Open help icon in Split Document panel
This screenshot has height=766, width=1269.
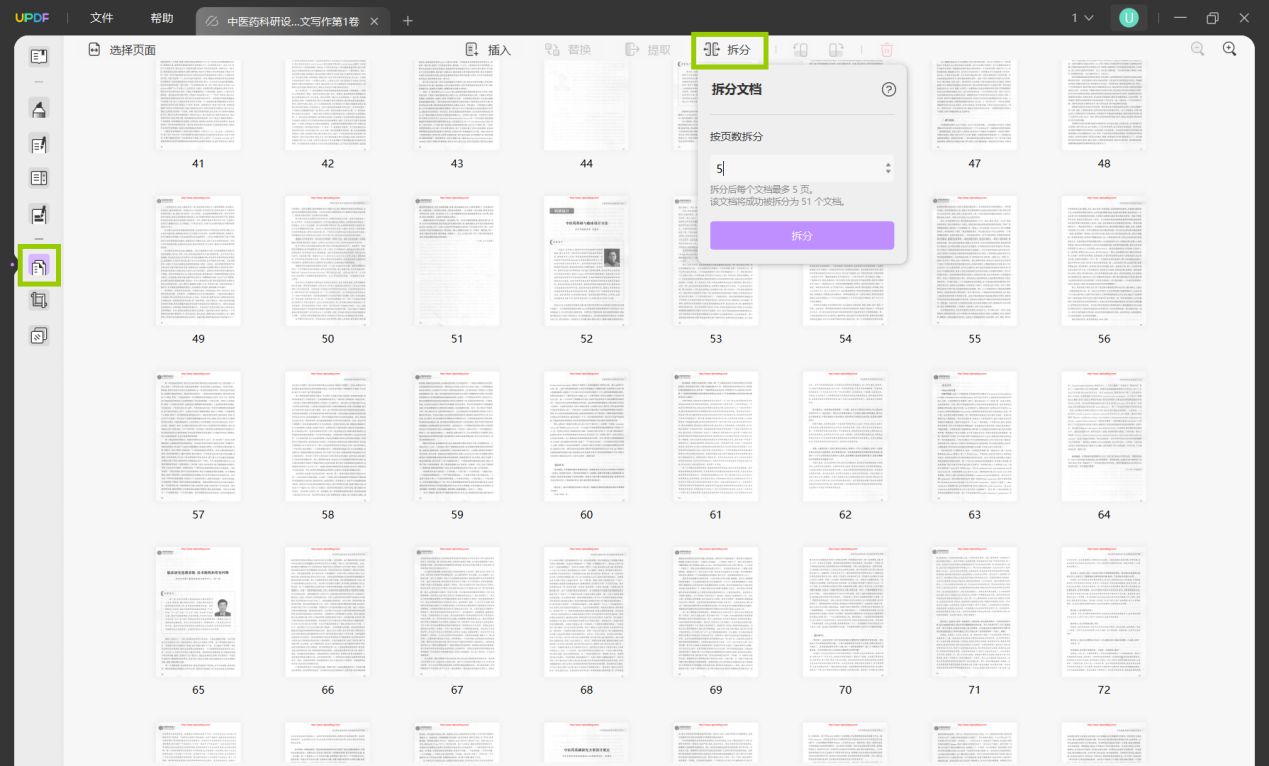click(889, 89)
